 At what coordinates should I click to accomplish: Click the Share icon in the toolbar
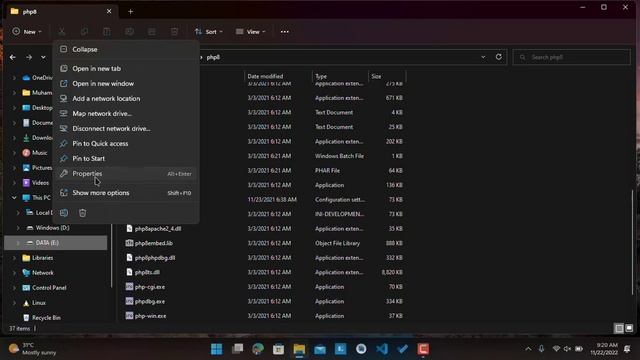point(152,31)
